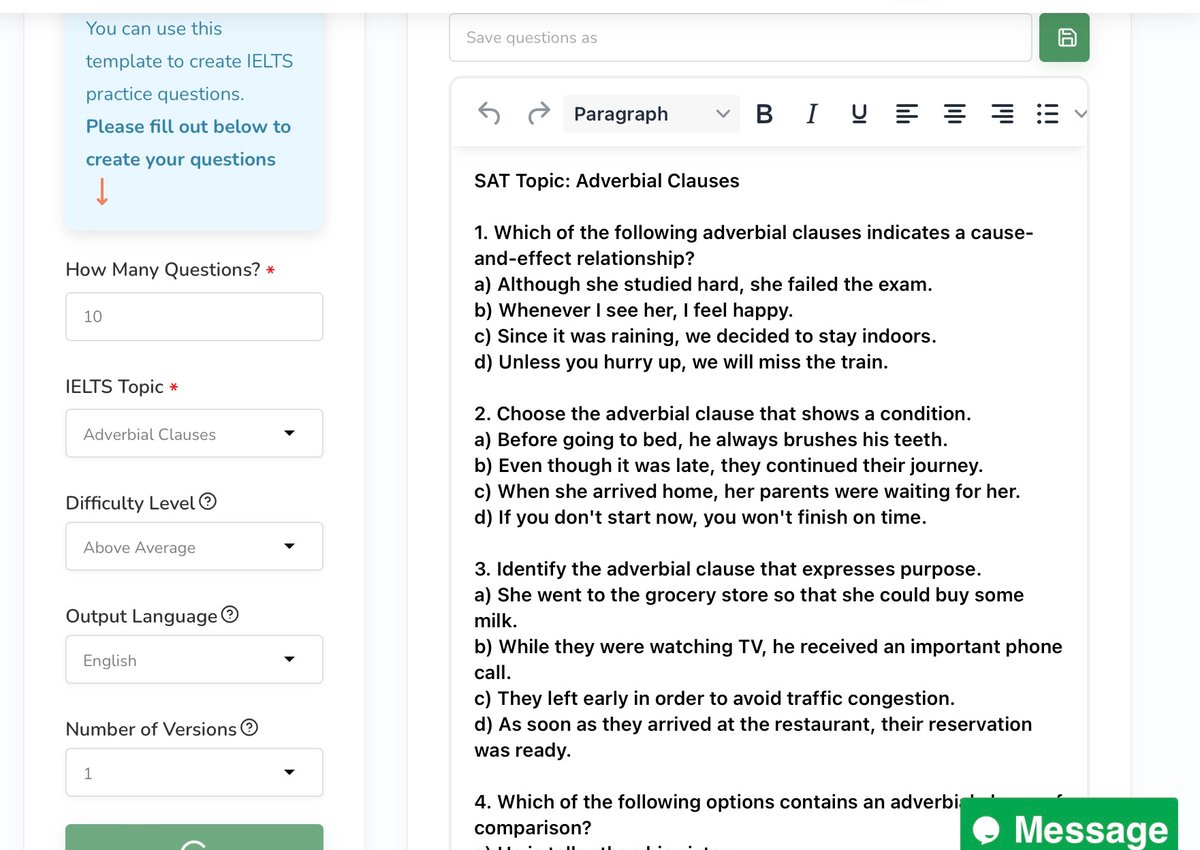Redo the last edit
This screenshot has height=850, width=1200.
point(538,114)
